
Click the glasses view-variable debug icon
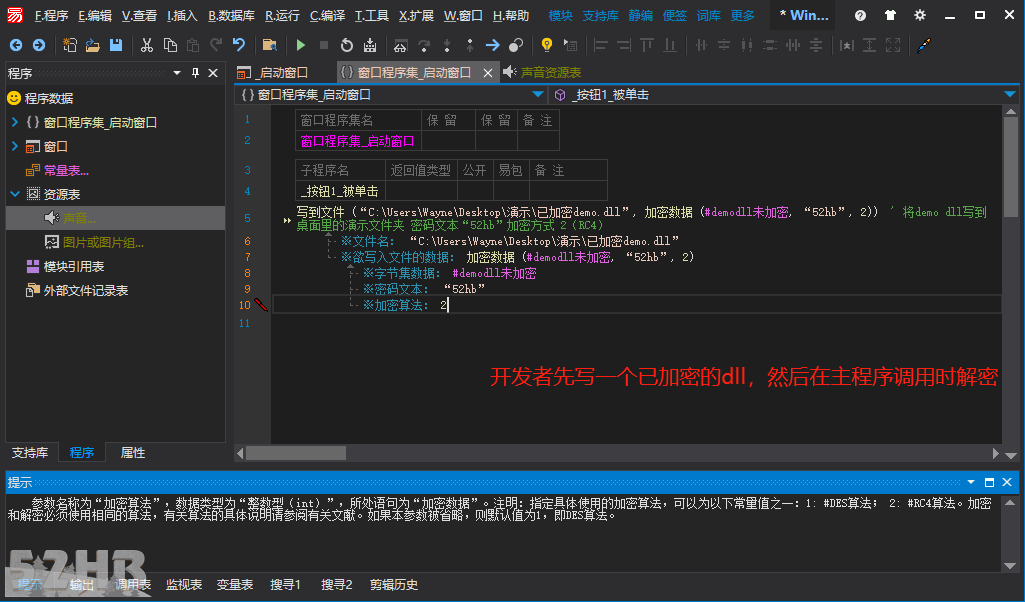400,45
